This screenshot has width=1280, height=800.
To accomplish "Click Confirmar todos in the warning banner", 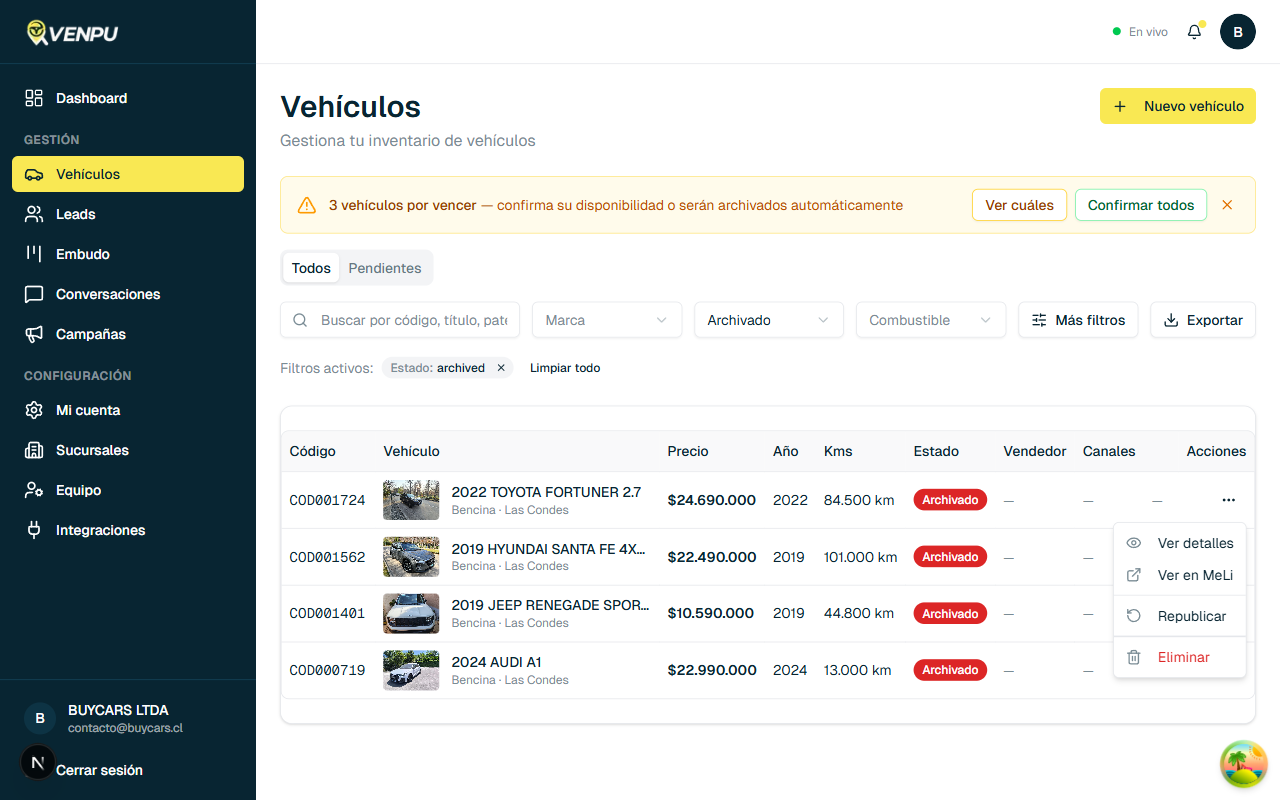I will click(x=1140, y=204).
